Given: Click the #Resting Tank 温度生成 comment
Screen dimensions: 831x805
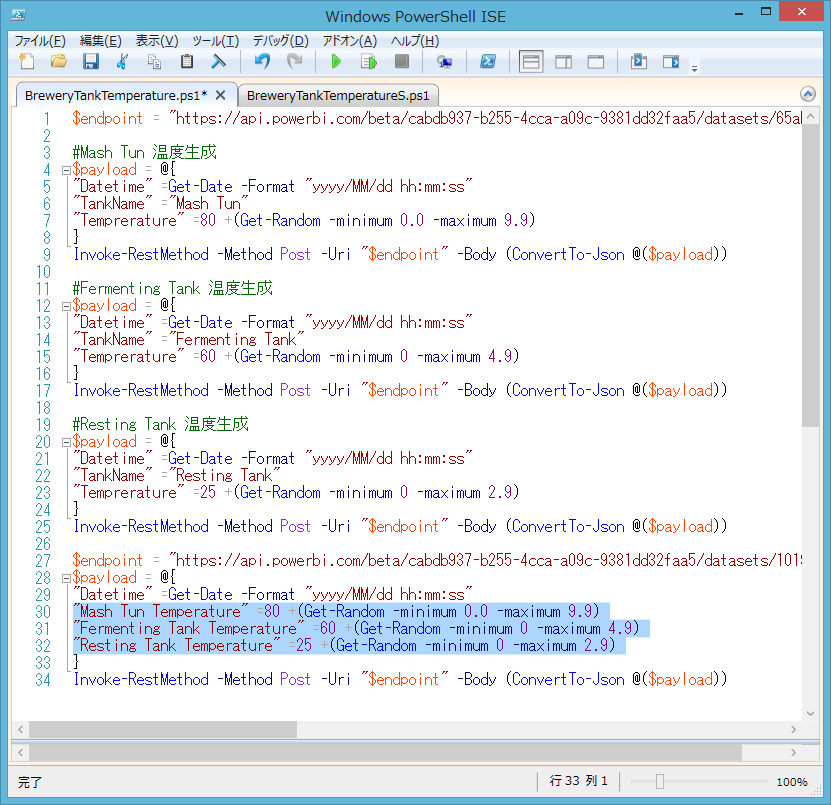Looking at the screenshot, I should tap(161, 424).
